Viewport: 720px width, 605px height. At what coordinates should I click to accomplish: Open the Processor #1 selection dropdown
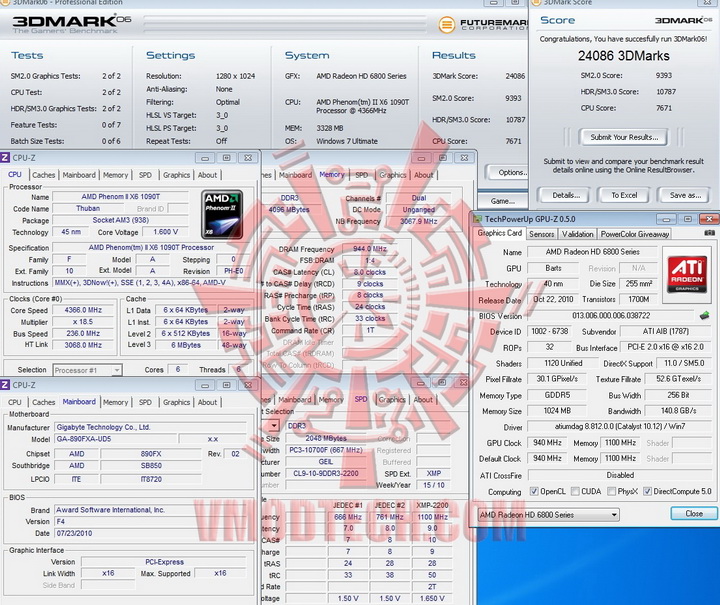pos(87,370)
